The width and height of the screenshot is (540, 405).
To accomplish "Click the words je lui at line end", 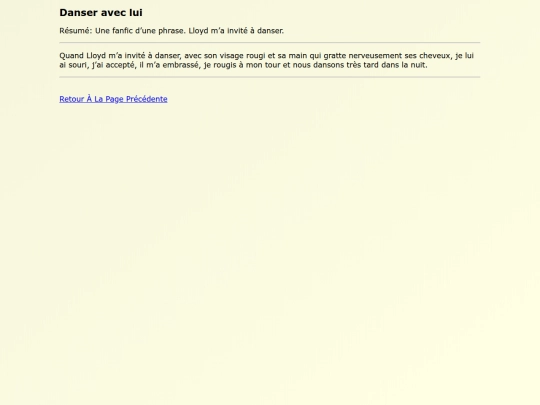I will point(464,56).
